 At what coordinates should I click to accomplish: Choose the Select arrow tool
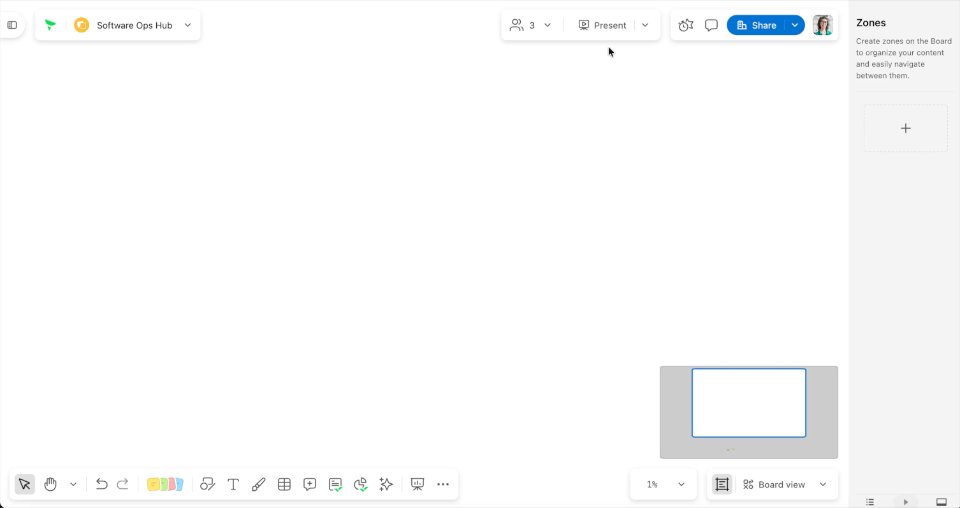click(x=24, y=484)
